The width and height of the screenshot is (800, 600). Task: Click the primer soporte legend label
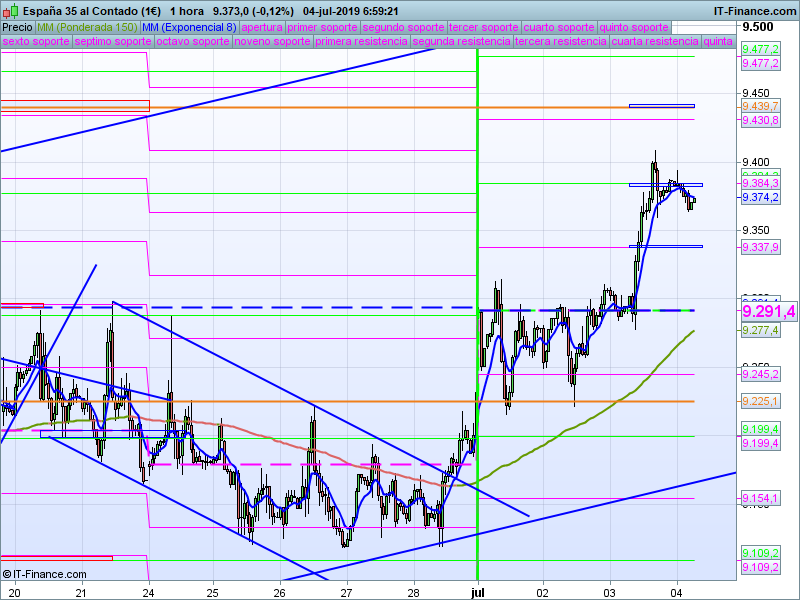pyautogui.click(x=322, y=27)
